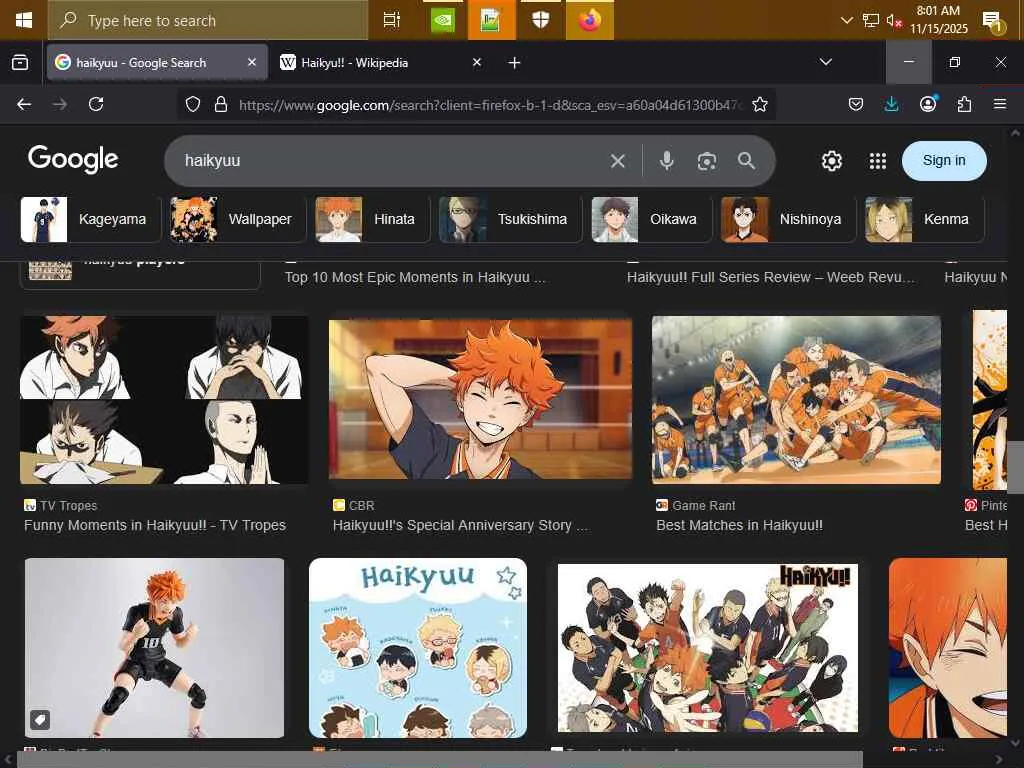Bookmark this page with the star
Screen dimensions: 1024x768
pyautogui.click(x=760, y=104)
